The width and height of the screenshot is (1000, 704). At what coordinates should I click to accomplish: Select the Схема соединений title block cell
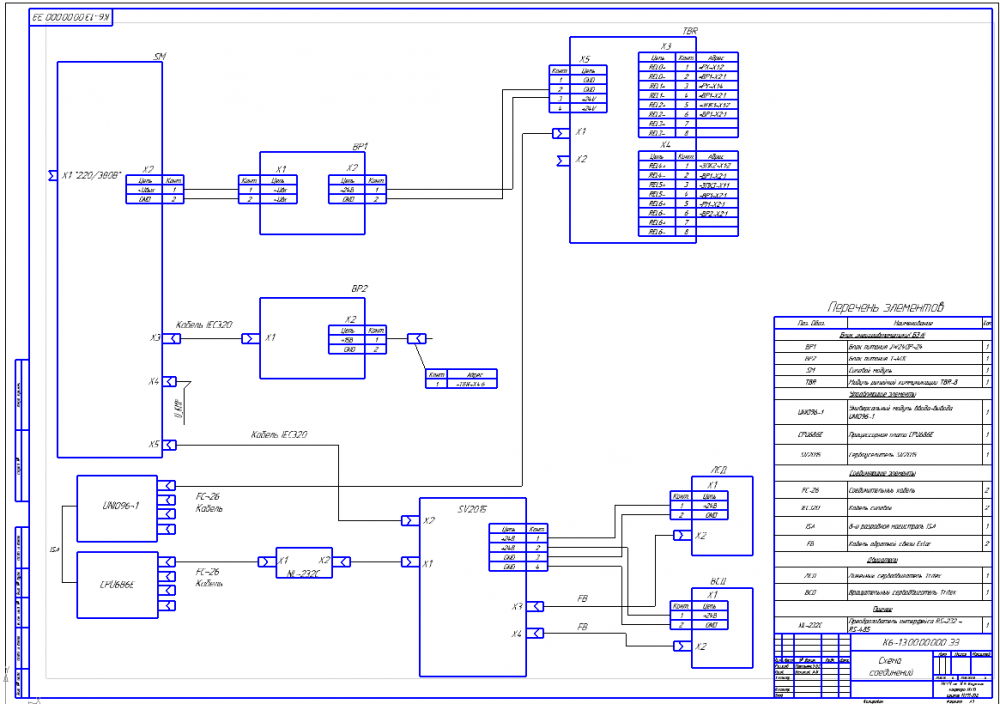891,666
